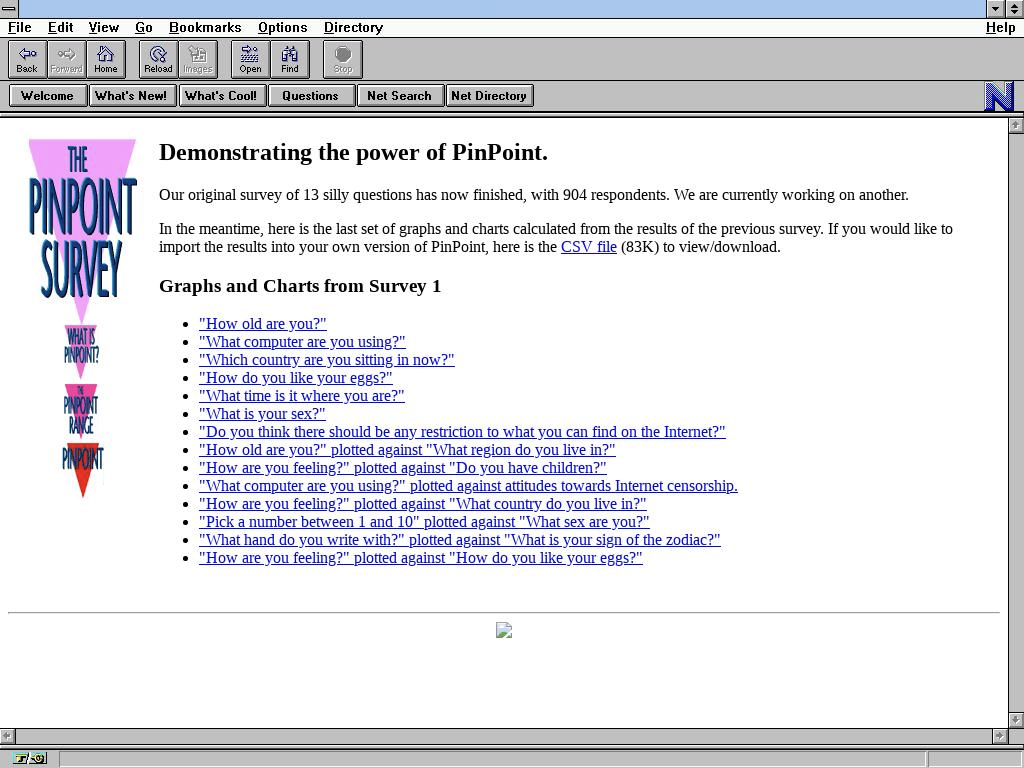The image size is (1024, 768).
Task: Open the Options menu
Action: coord(282,27)
